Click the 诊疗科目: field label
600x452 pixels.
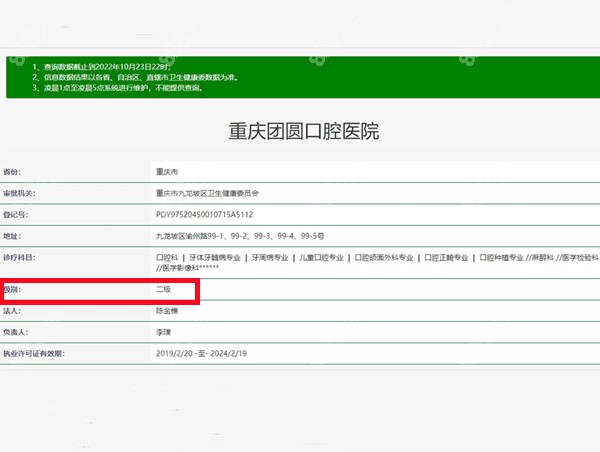19,258
